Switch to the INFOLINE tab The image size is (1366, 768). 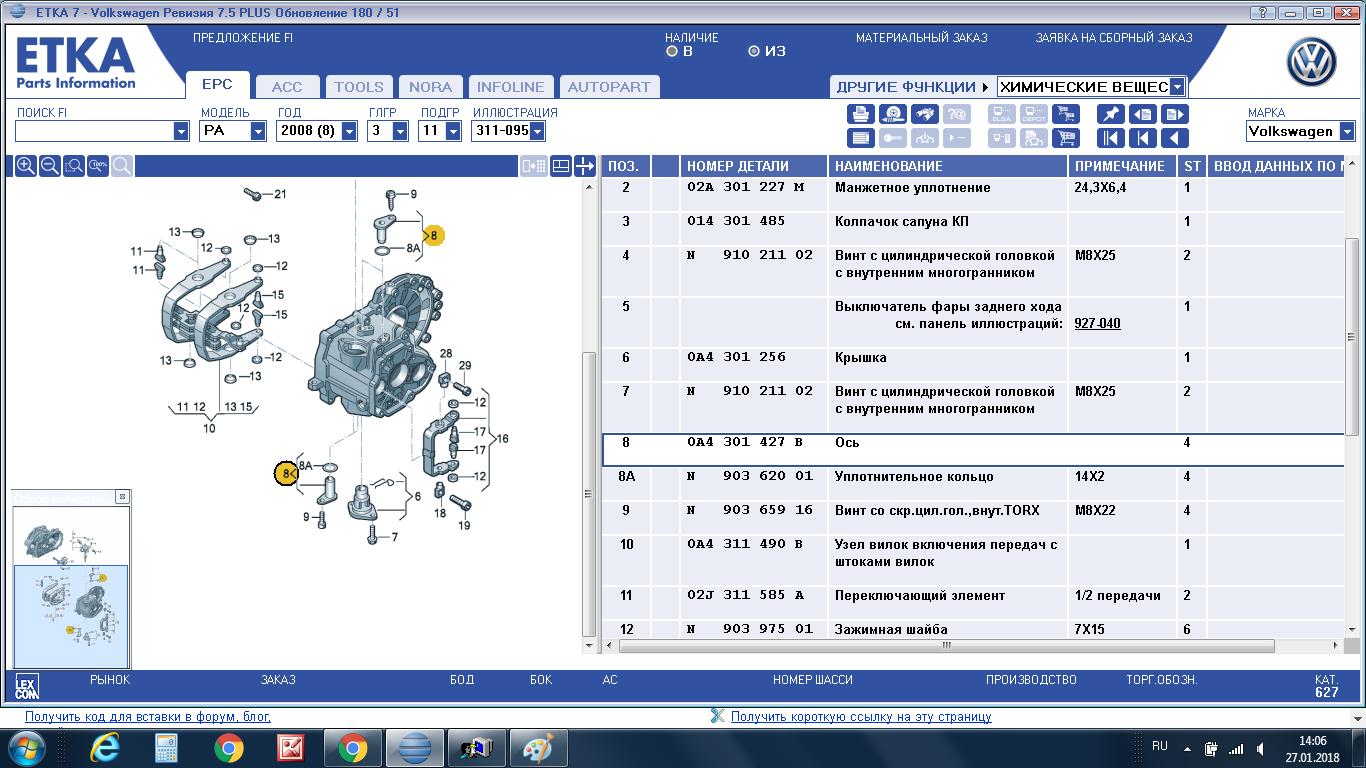(511, 87)
